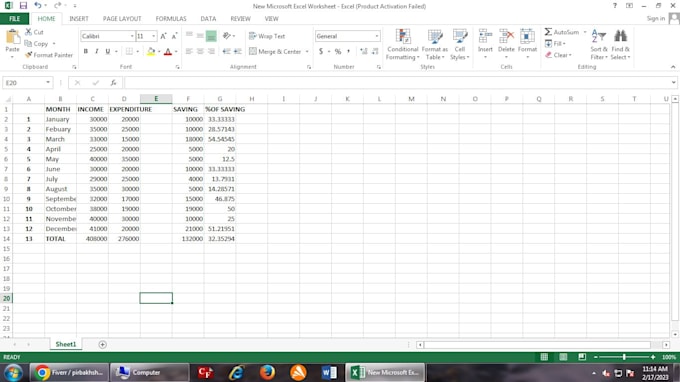
Task: Switch to the PAGE LAYOUT tab
Action: click(x=122, y=19)
